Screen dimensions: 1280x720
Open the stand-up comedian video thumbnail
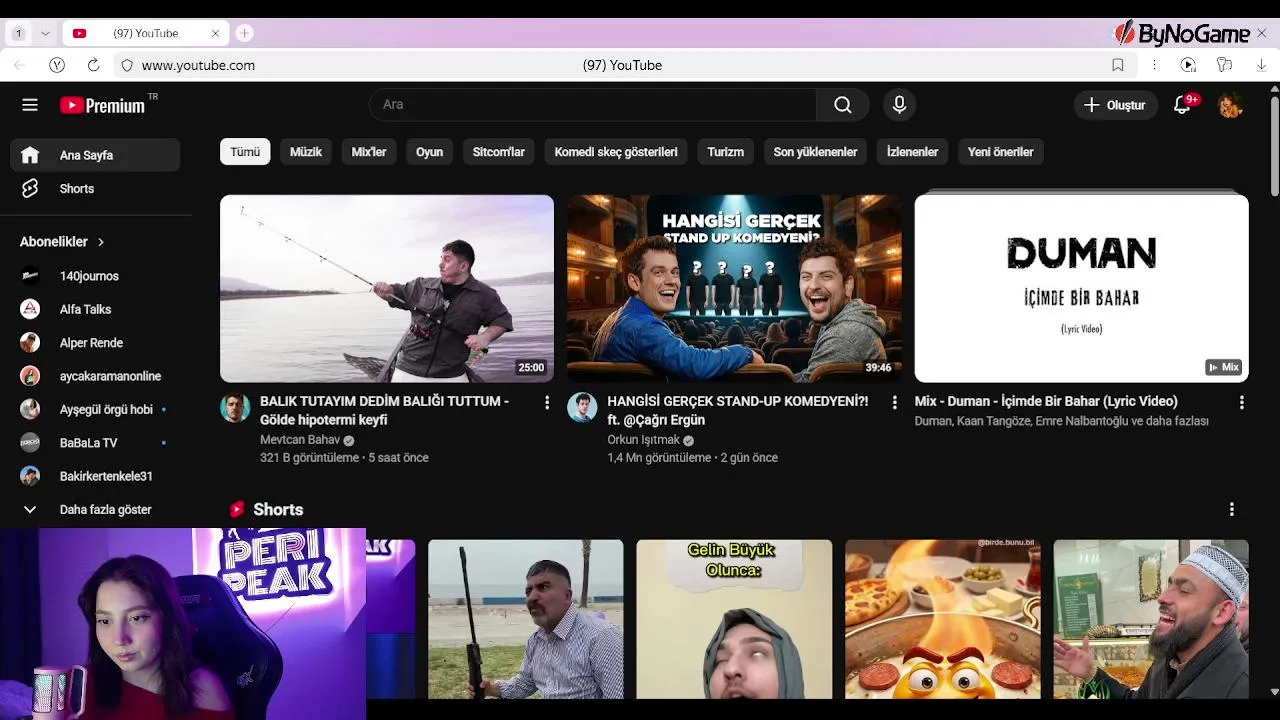[x=734, y=288]
